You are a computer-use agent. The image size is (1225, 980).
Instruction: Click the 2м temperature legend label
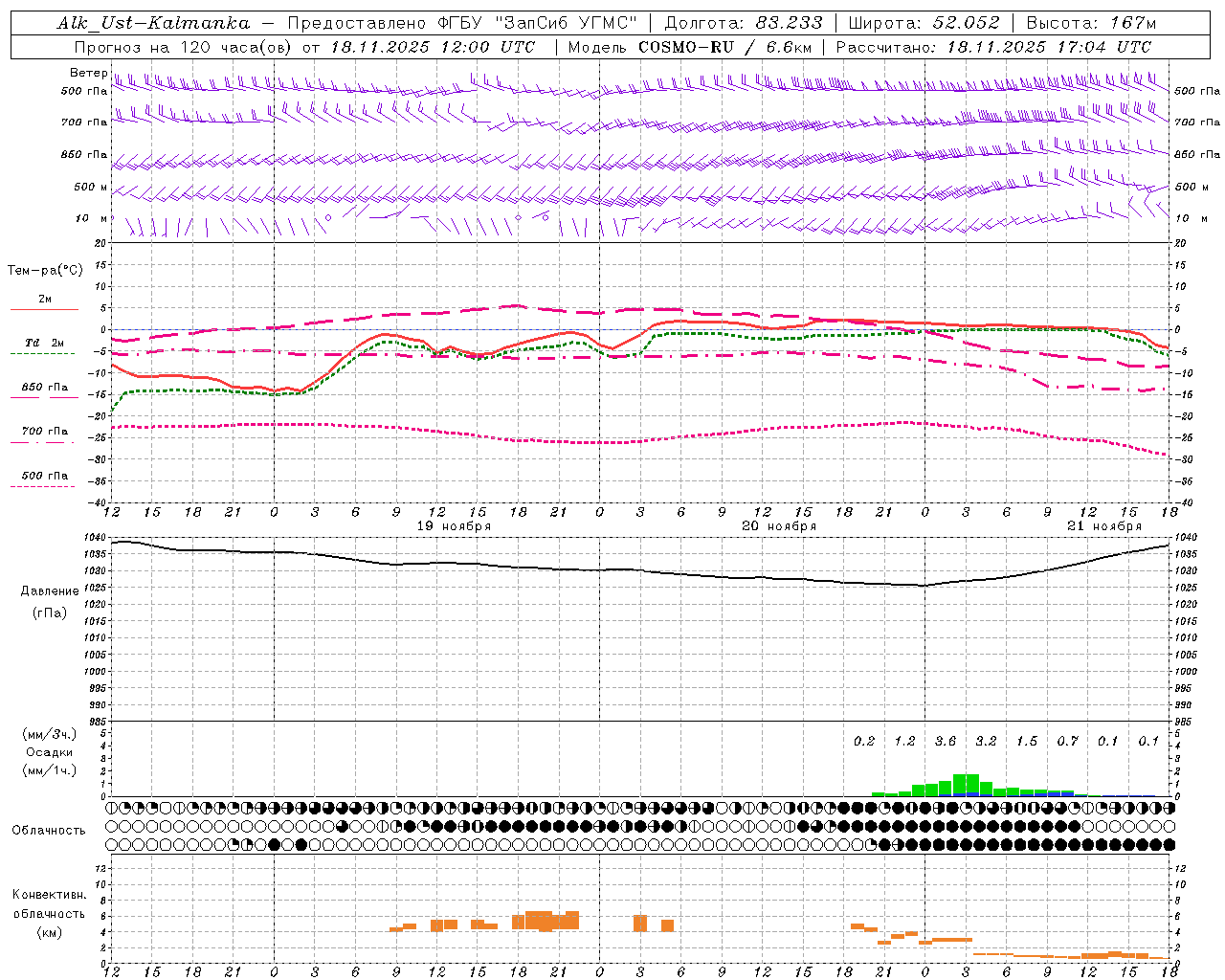45,299
